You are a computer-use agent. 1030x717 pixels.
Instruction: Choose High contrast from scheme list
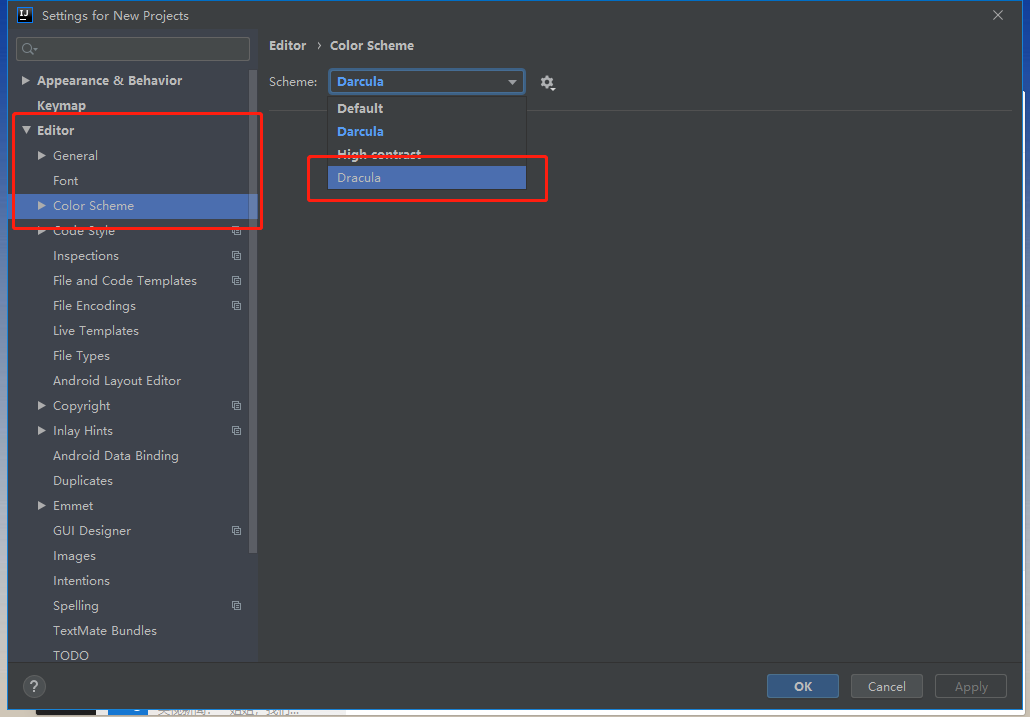[427, 154]
